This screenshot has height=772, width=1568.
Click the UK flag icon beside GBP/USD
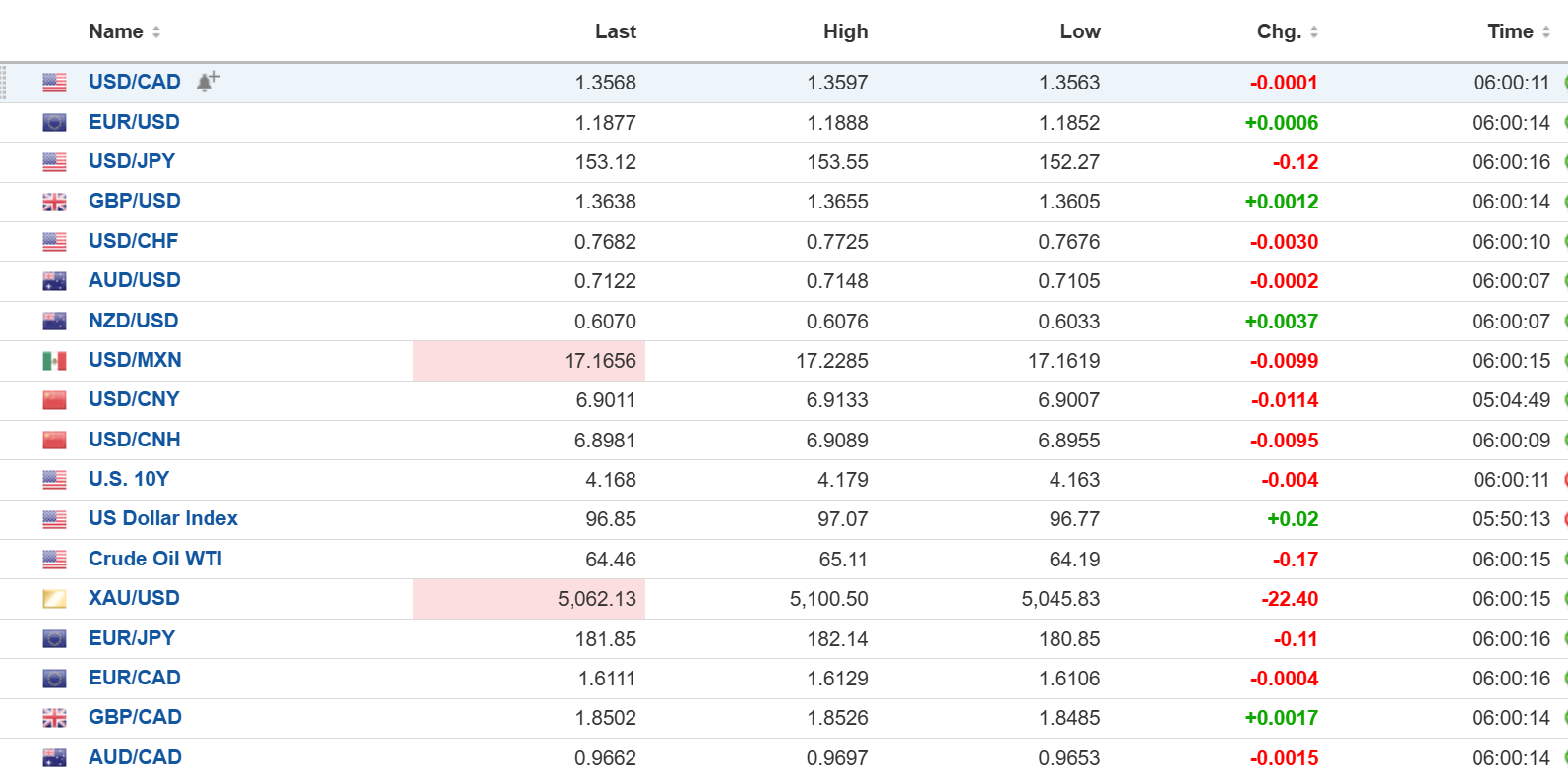click(x=55, y=202)
